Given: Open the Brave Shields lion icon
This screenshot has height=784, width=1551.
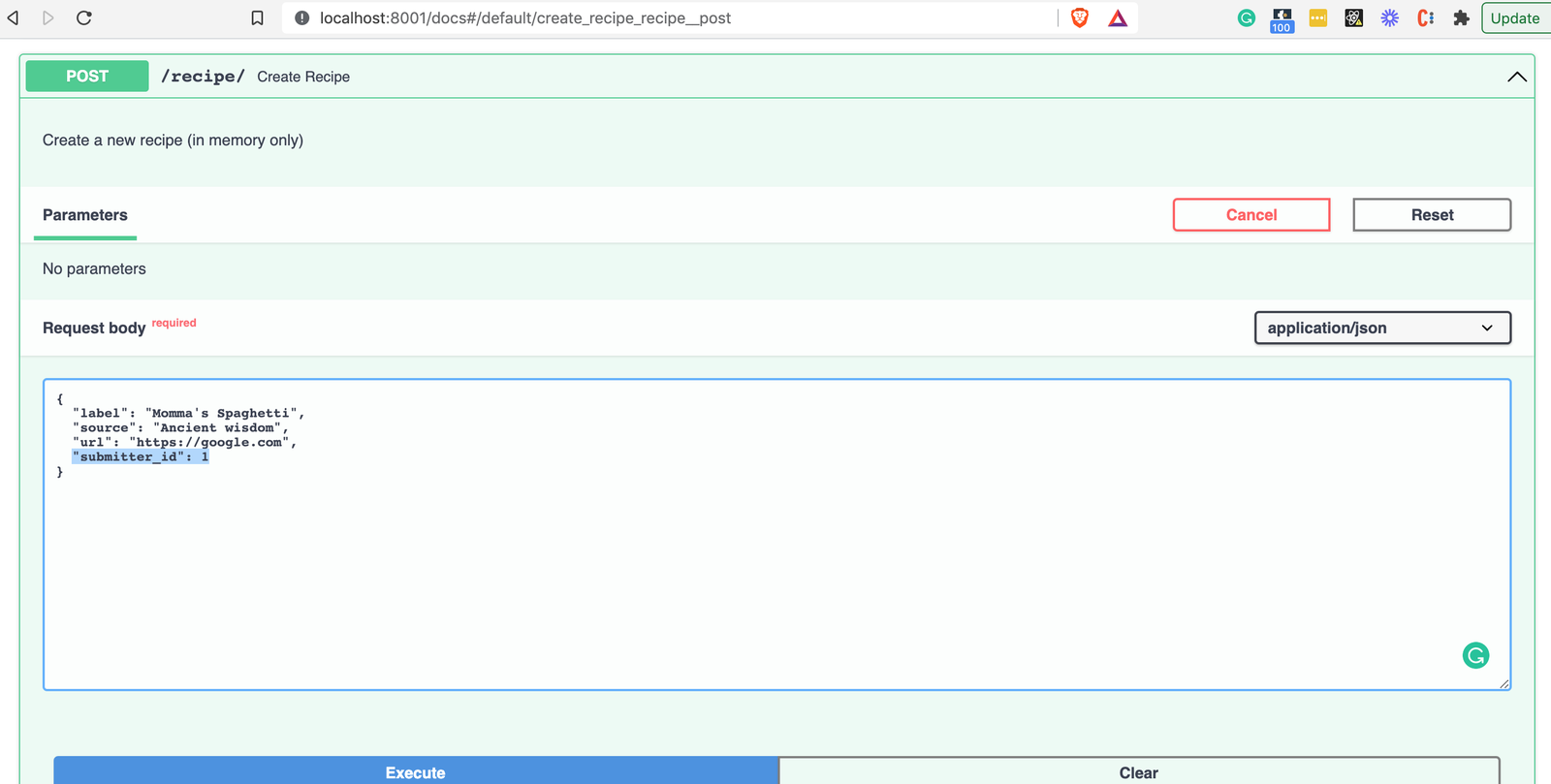Looking at the screenshot, I should [1080, 17].
